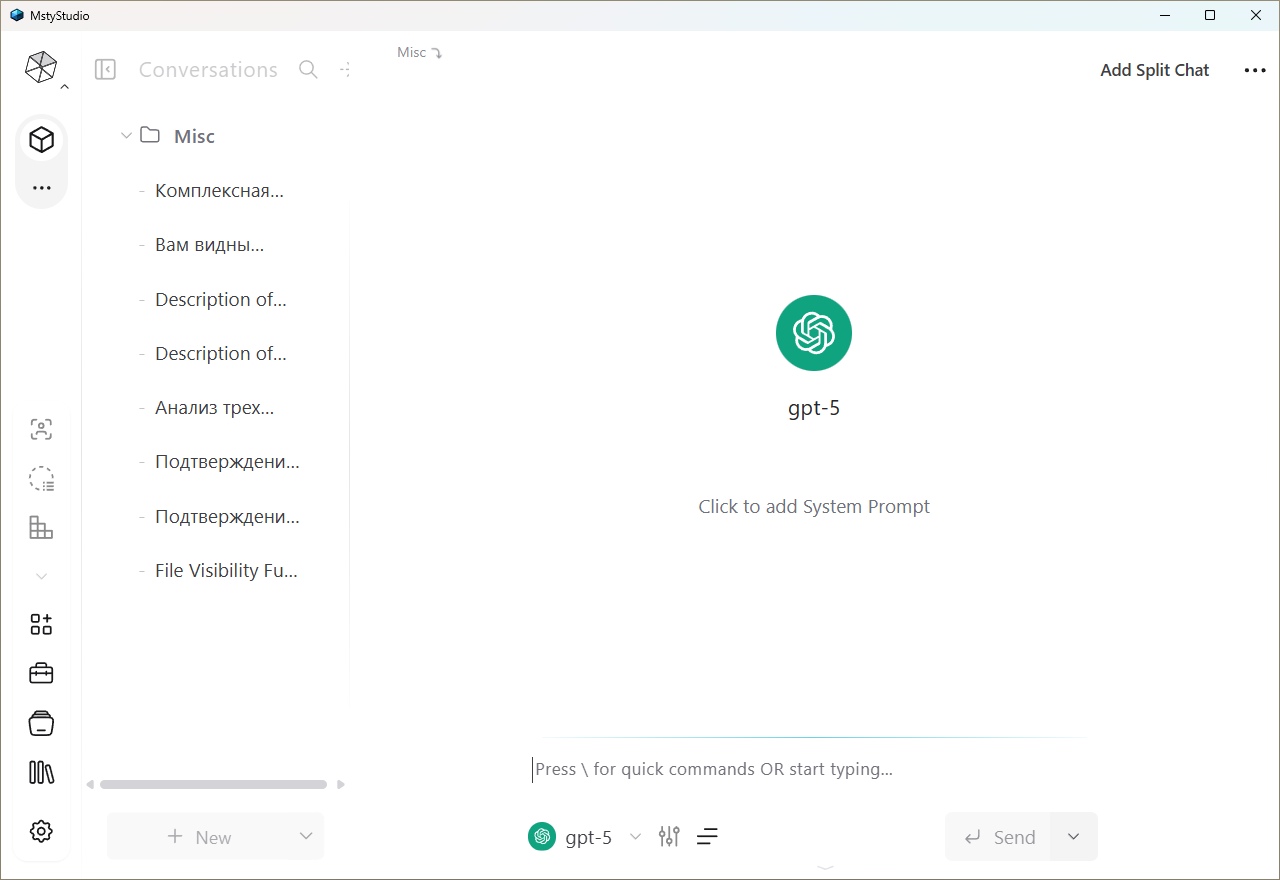
Task: Open dropdown arrow next to New
Action: pyautogui.click(x=306, y=837)
